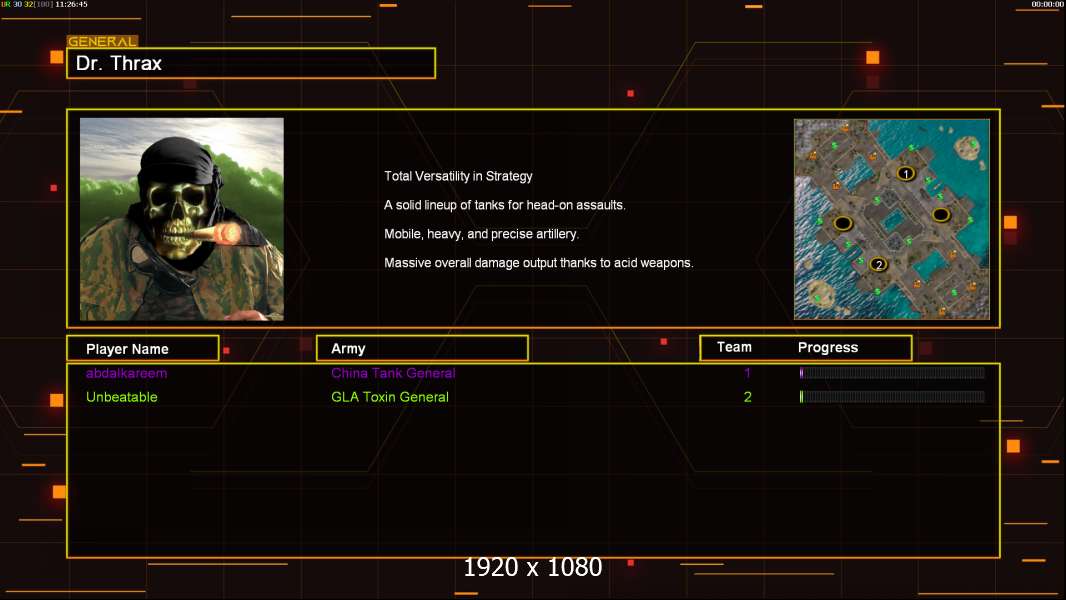The height and width of the screenshot is (600, 1066).
Task: Click the Dr. Thrax general name field
Action: tap(251, 63)
